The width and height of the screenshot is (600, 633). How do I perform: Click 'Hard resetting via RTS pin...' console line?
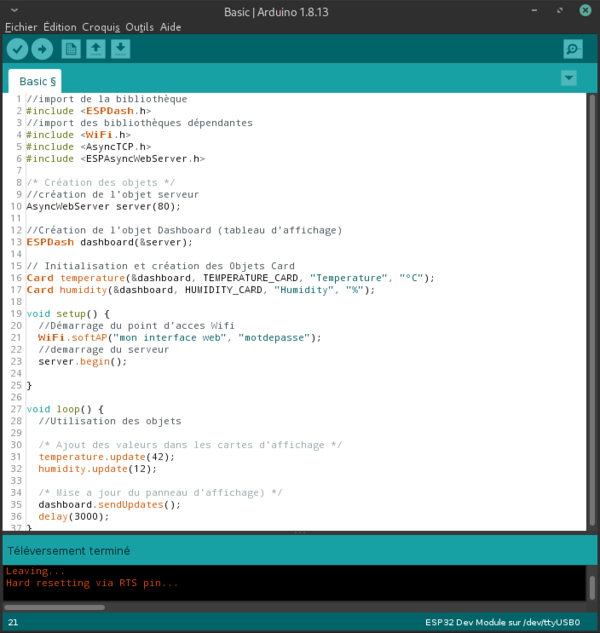(92, 583)
